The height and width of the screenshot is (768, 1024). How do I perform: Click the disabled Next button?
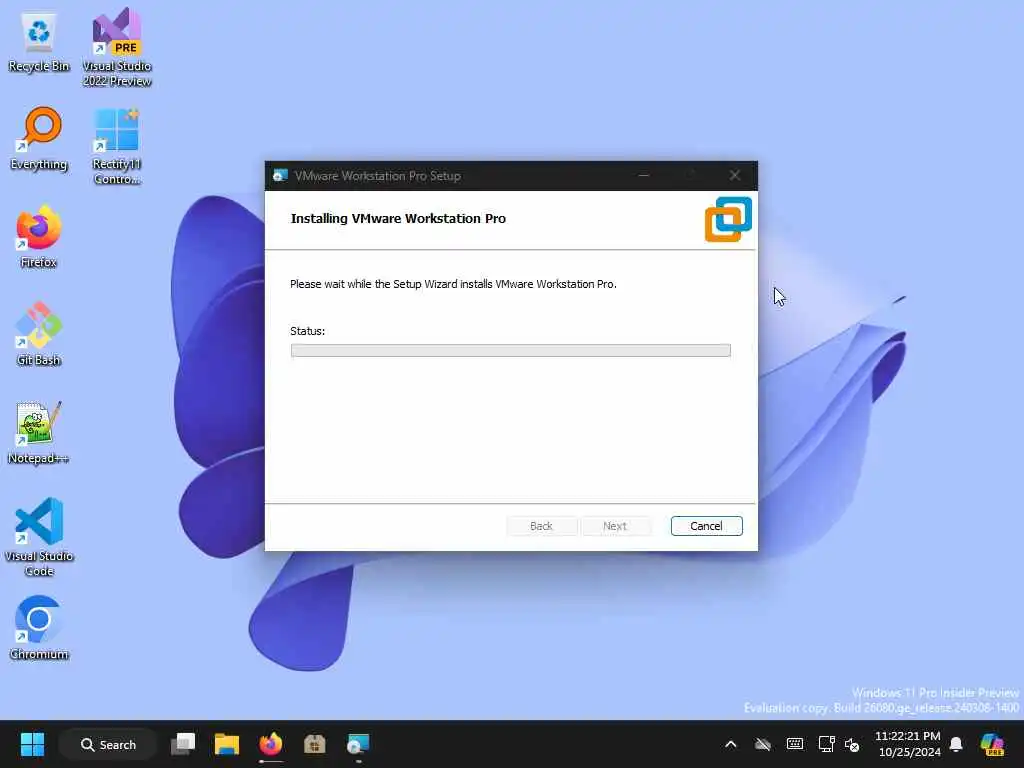click(615, 526)
